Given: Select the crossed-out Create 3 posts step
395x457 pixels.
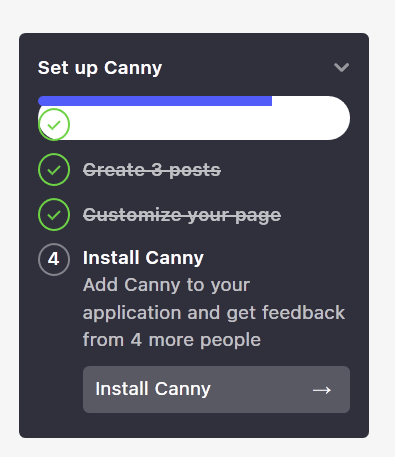Looking at the screenshot, I should 152,170.
